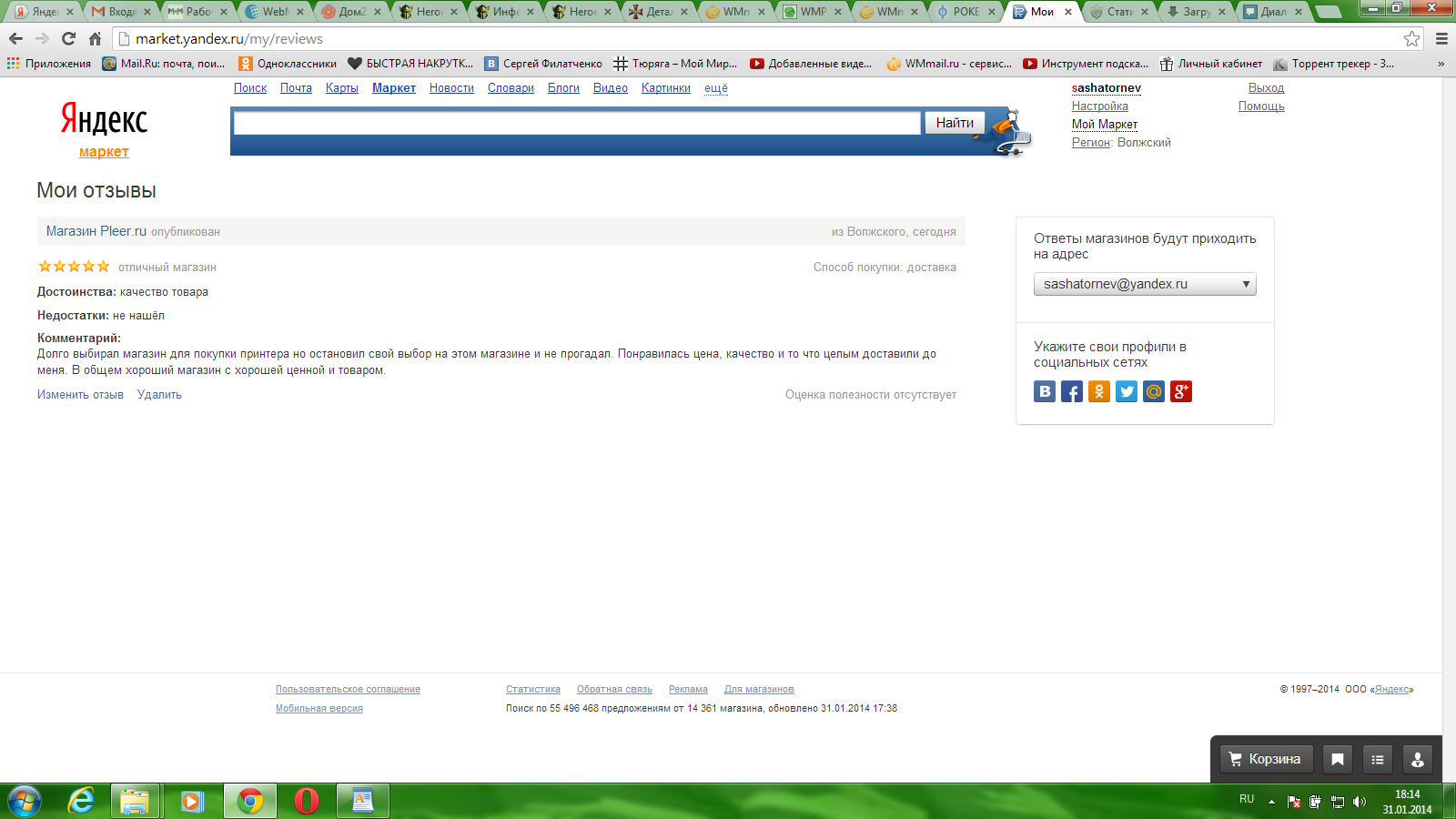Link Facebook profile icon
The image size is (1456, 819).
[x=1072, y=391]
